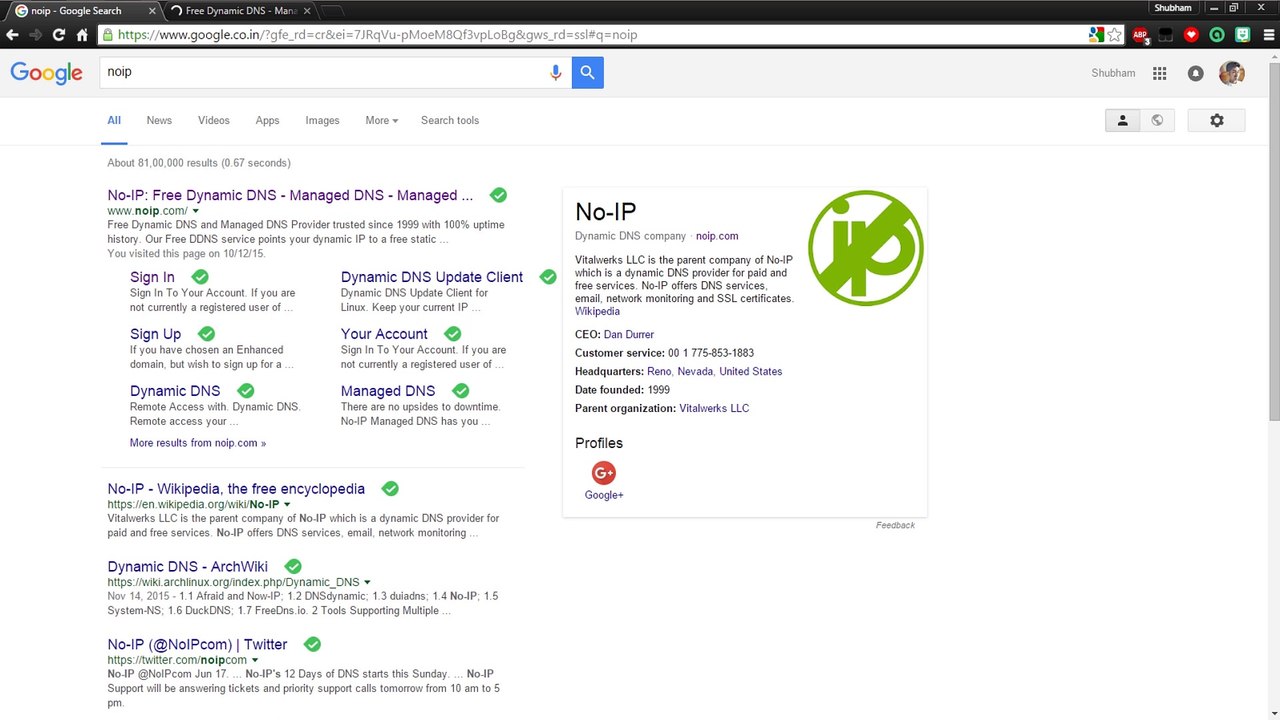Reload the current page

click(59, 34)
